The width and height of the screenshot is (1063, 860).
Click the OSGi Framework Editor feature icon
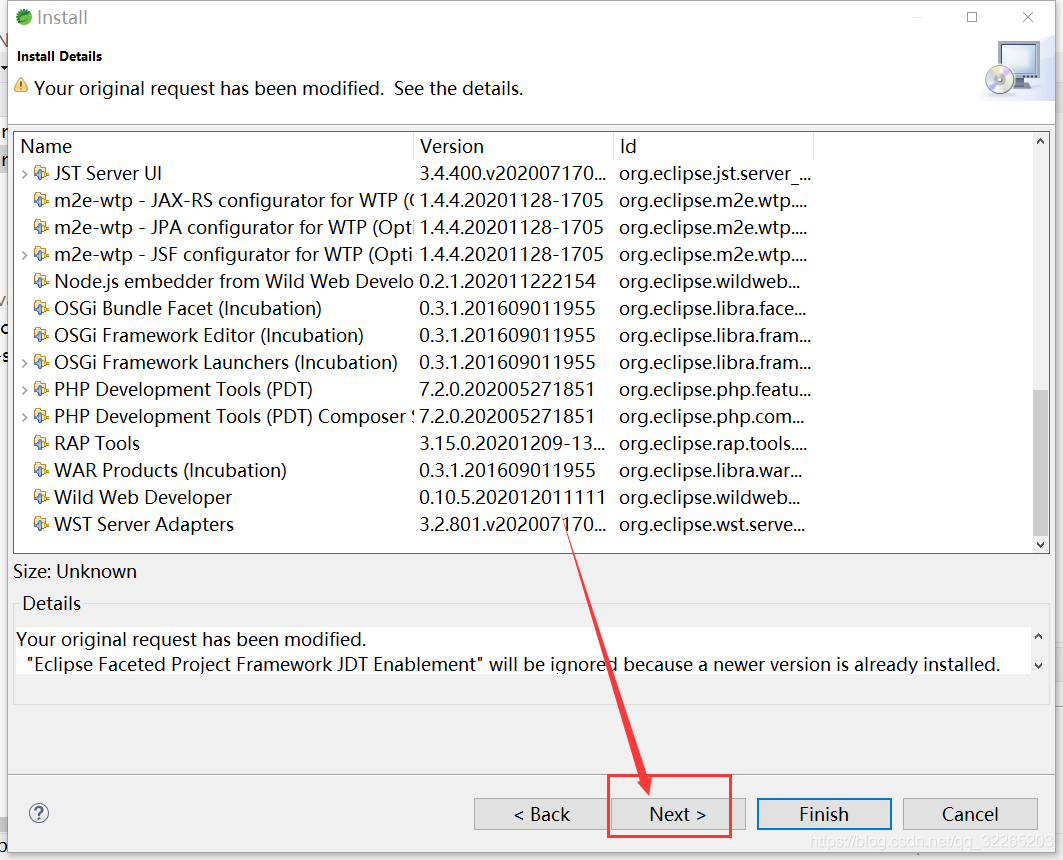(41, 335)
